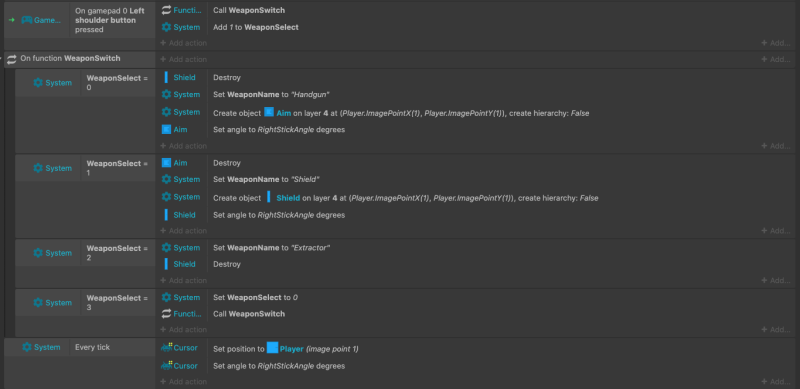800x389 pixels.
Task: Click the System gear icon in the Every tick condition
Action: [27, 347]
